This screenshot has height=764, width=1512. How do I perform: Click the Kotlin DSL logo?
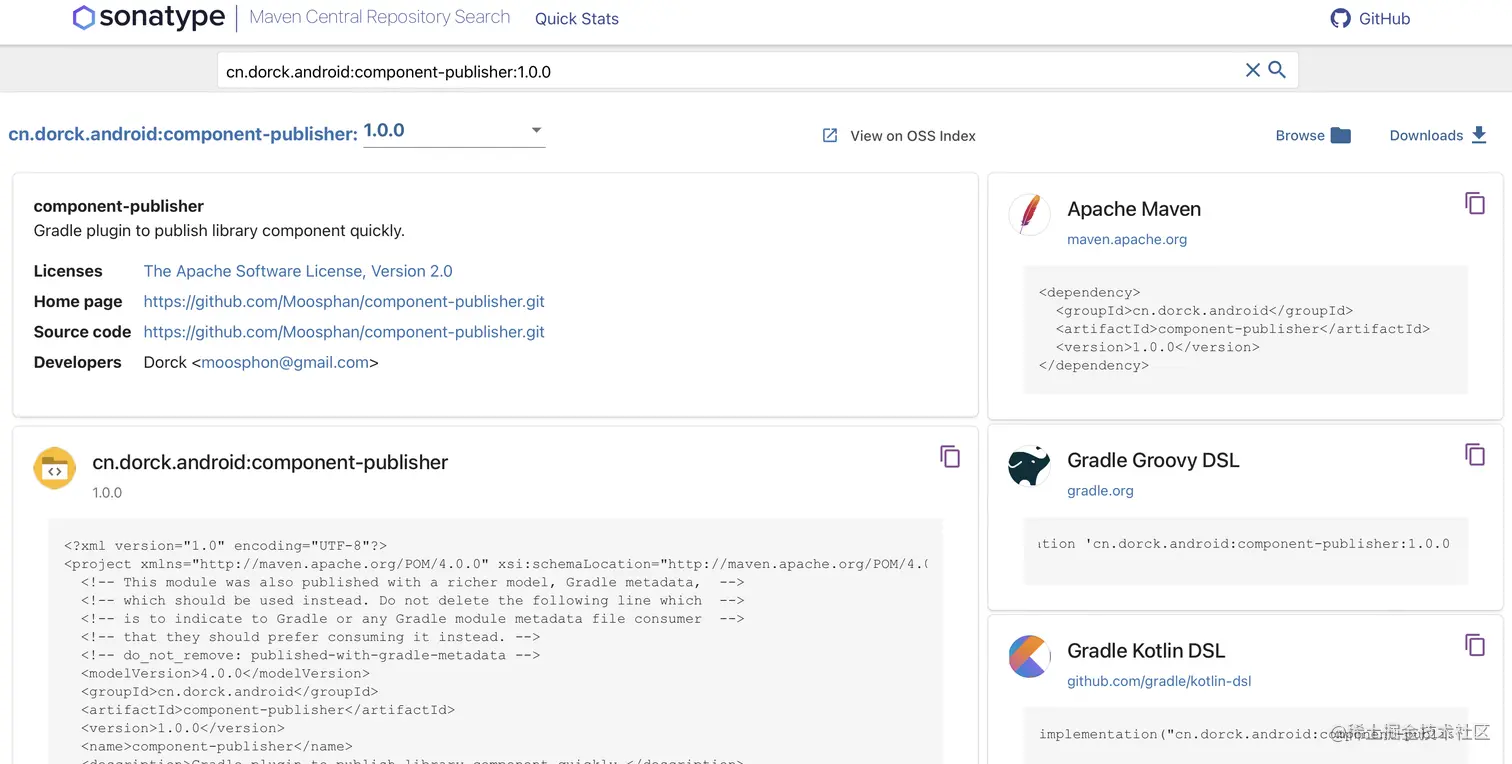coord(1029,656)
